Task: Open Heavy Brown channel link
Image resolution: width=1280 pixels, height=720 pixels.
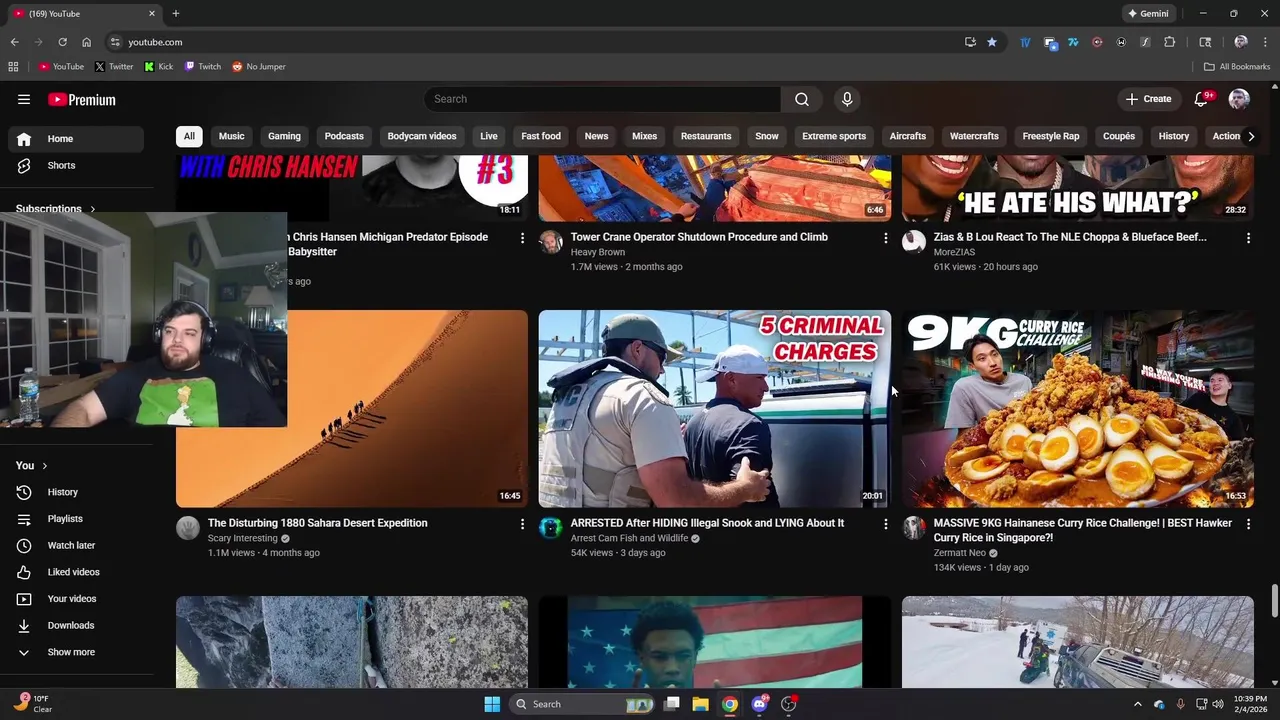Action: tap(598, 252)
